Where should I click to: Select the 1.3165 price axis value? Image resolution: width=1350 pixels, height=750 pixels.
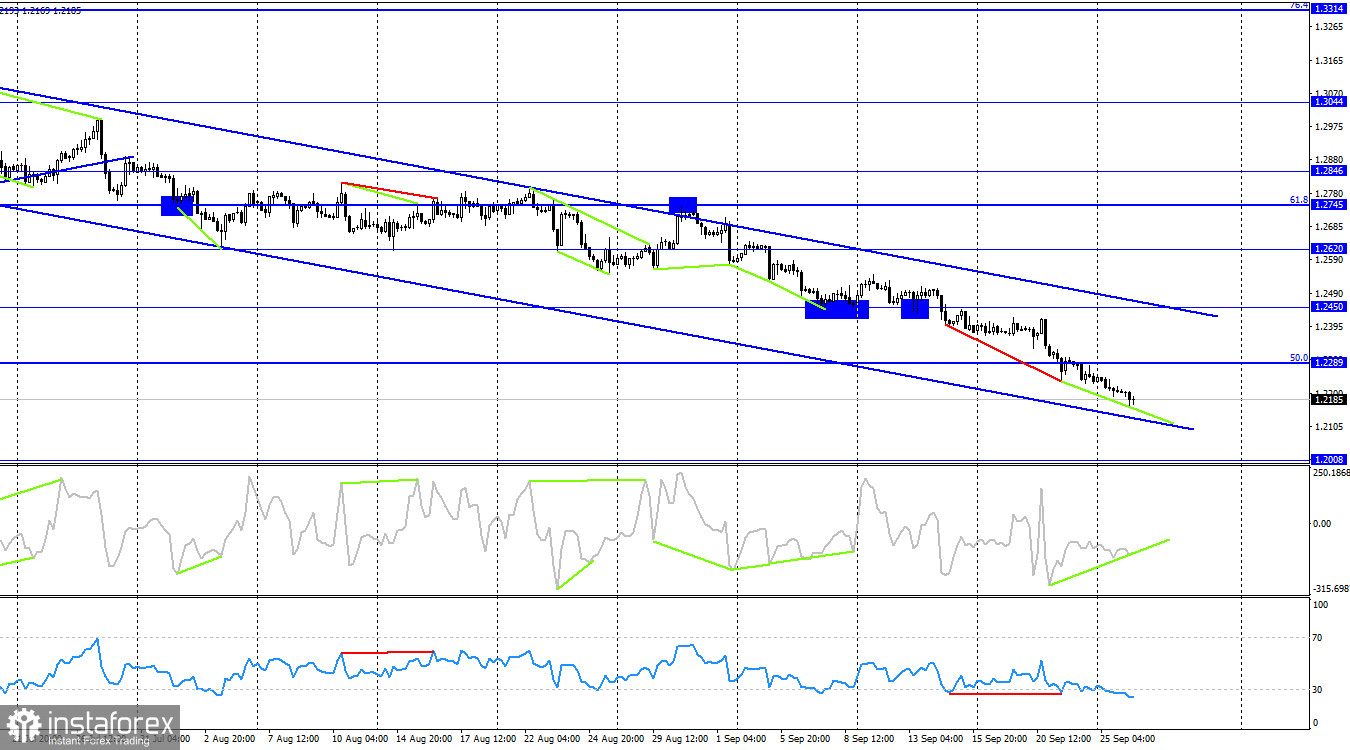click(1329, 60)
